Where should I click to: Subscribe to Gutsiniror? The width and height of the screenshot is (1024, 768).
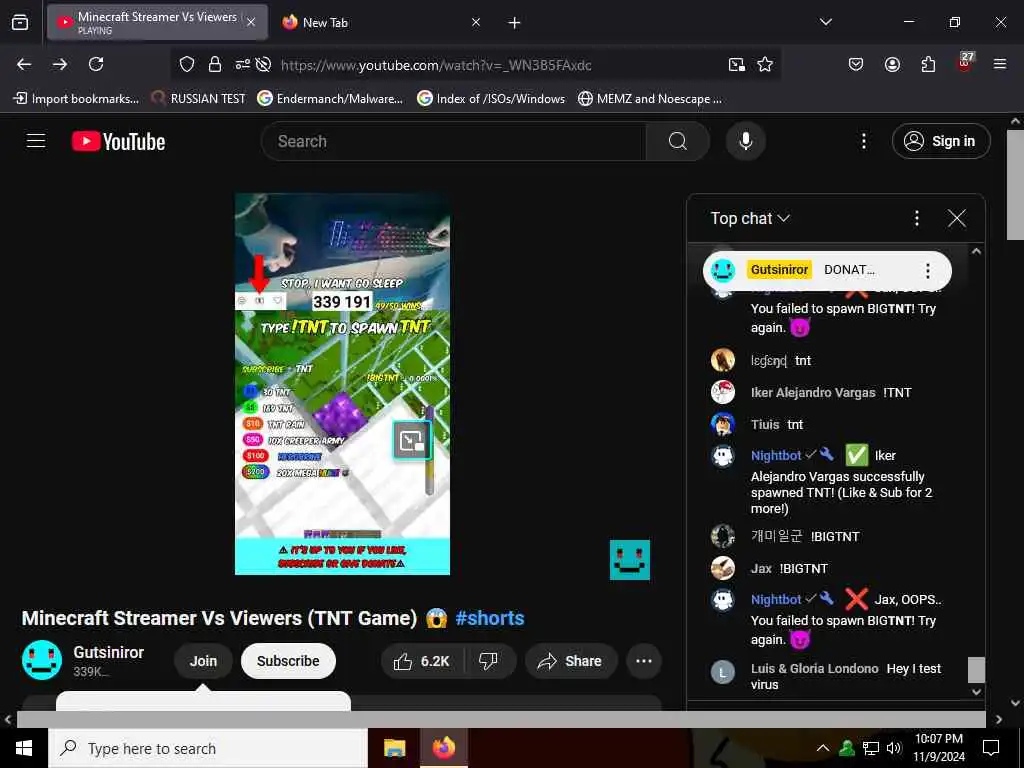click(288, 661)
